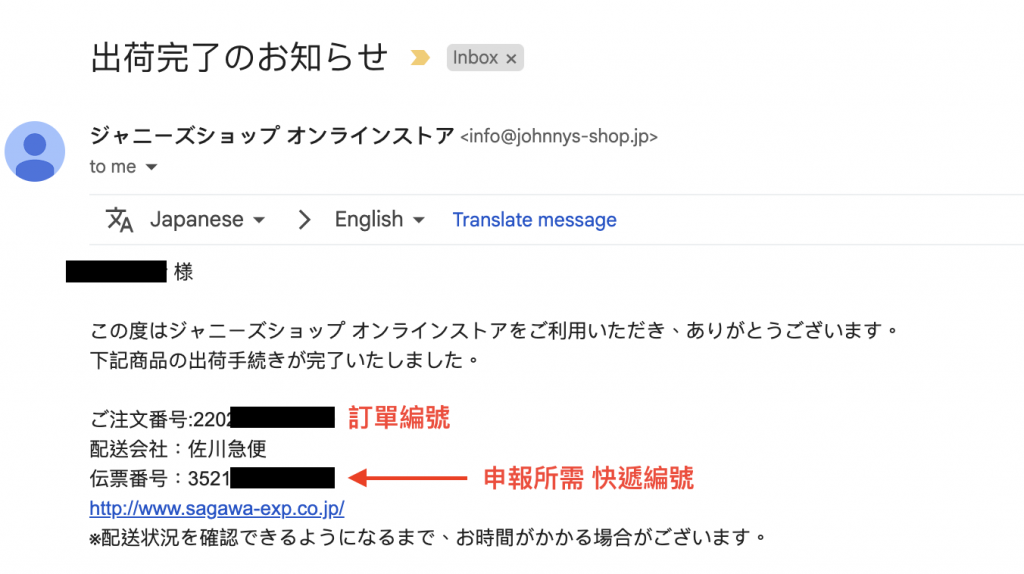Click the email subject 出荷完了のお知らせ

point(239,57)
